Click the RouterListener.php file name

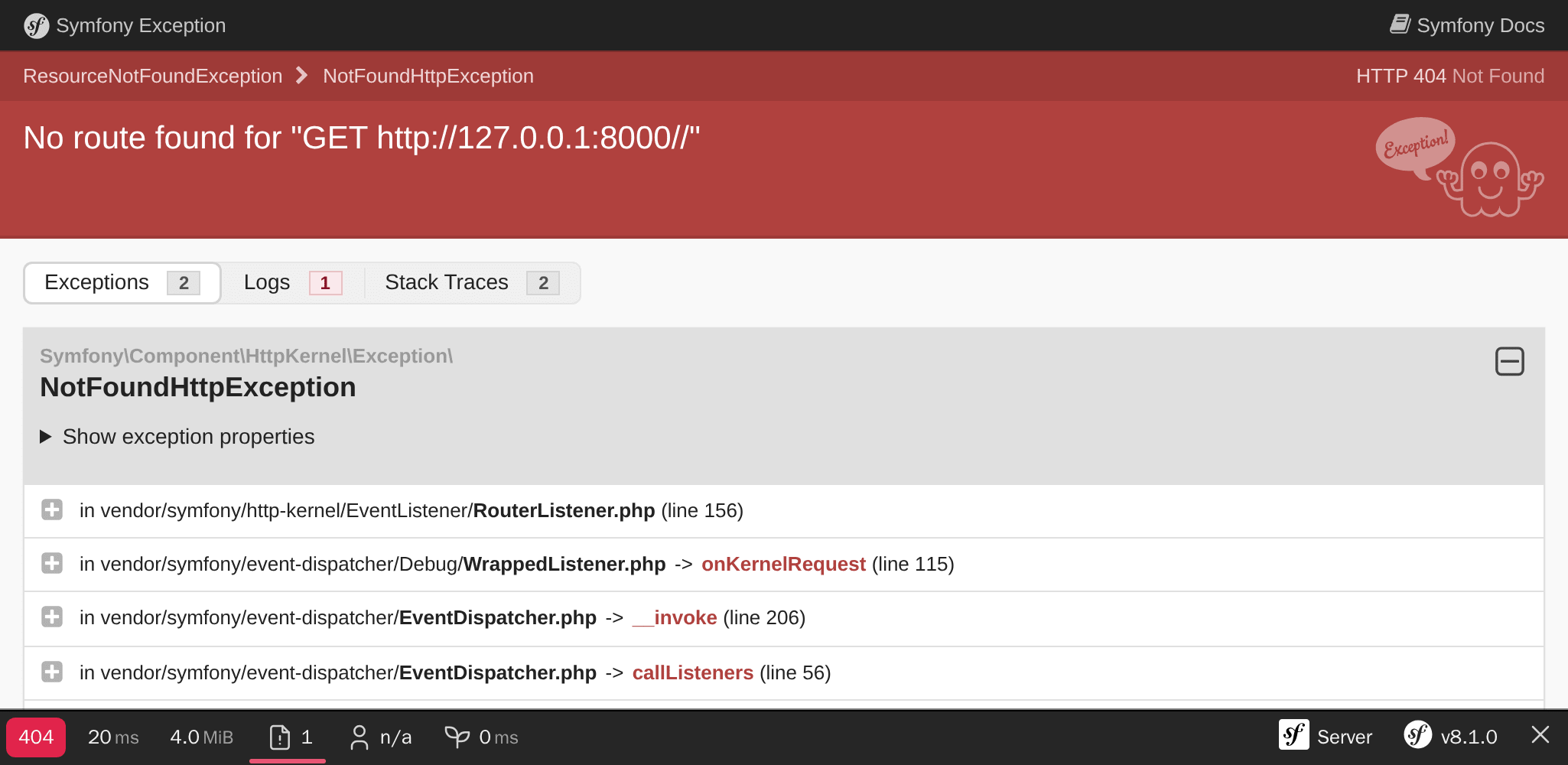click(564, 510)
